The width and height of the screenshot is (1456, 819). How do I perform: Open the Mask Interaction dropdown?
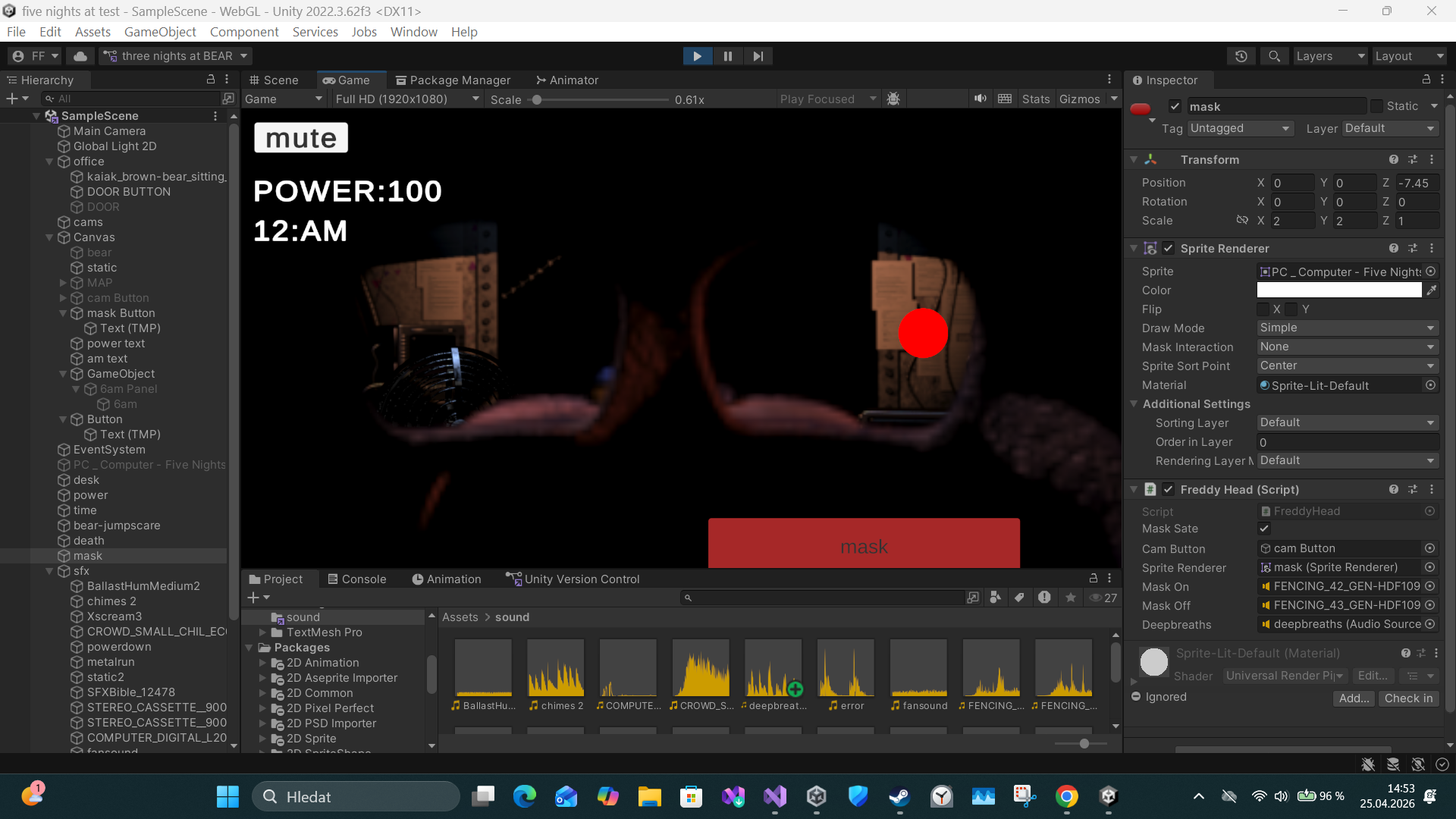pos(1348,347)
